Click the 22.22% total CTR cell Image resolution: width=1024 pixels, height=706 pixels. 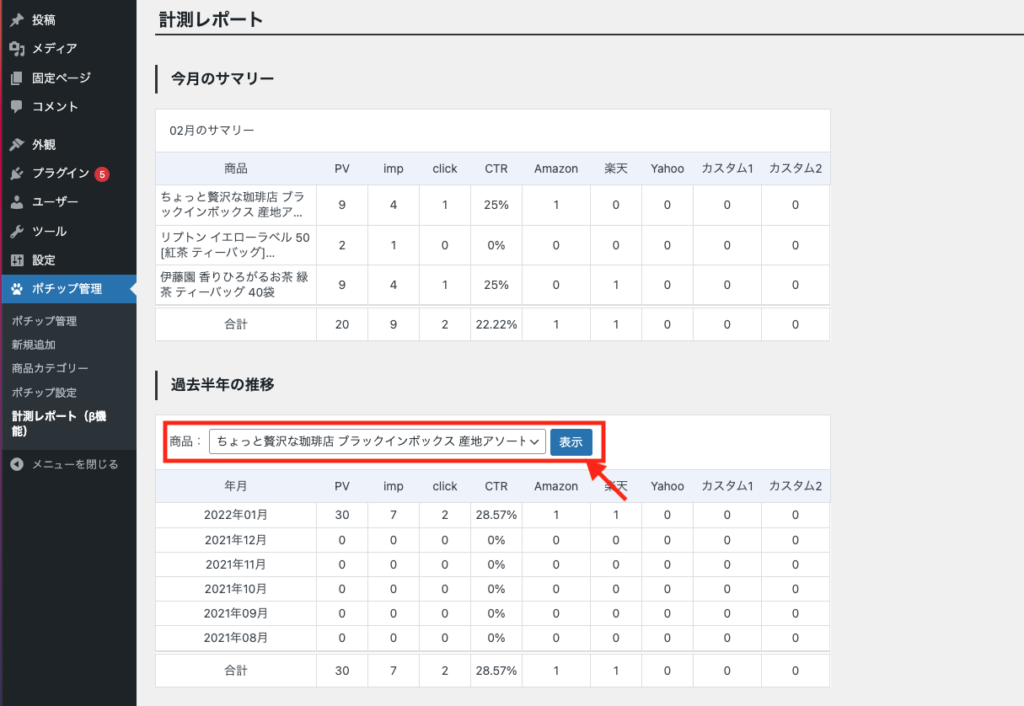(x=496, y=325)
